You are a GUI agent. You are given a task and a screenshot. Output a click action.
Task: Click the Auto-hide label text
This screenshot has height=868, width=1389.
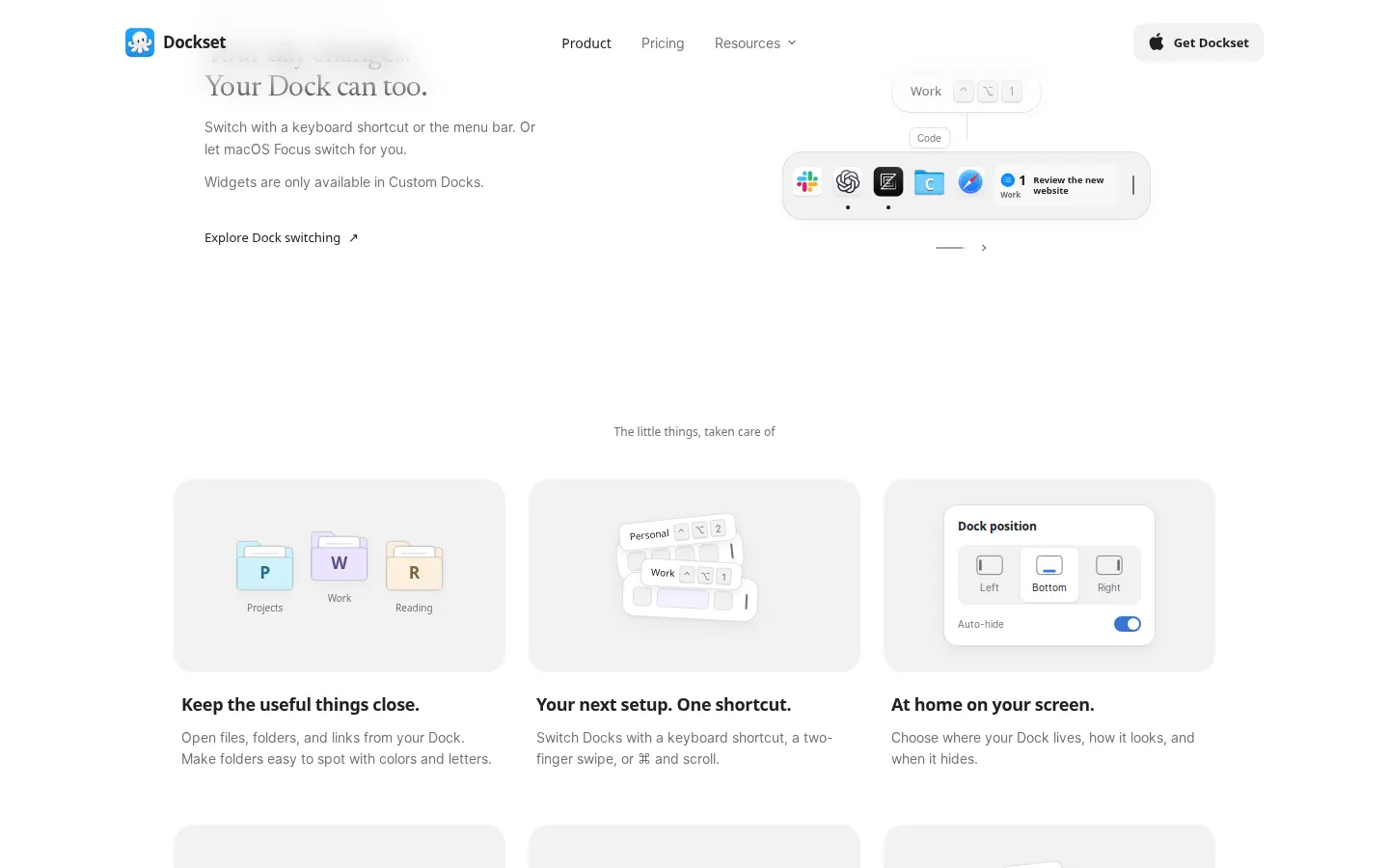[981, 624]
